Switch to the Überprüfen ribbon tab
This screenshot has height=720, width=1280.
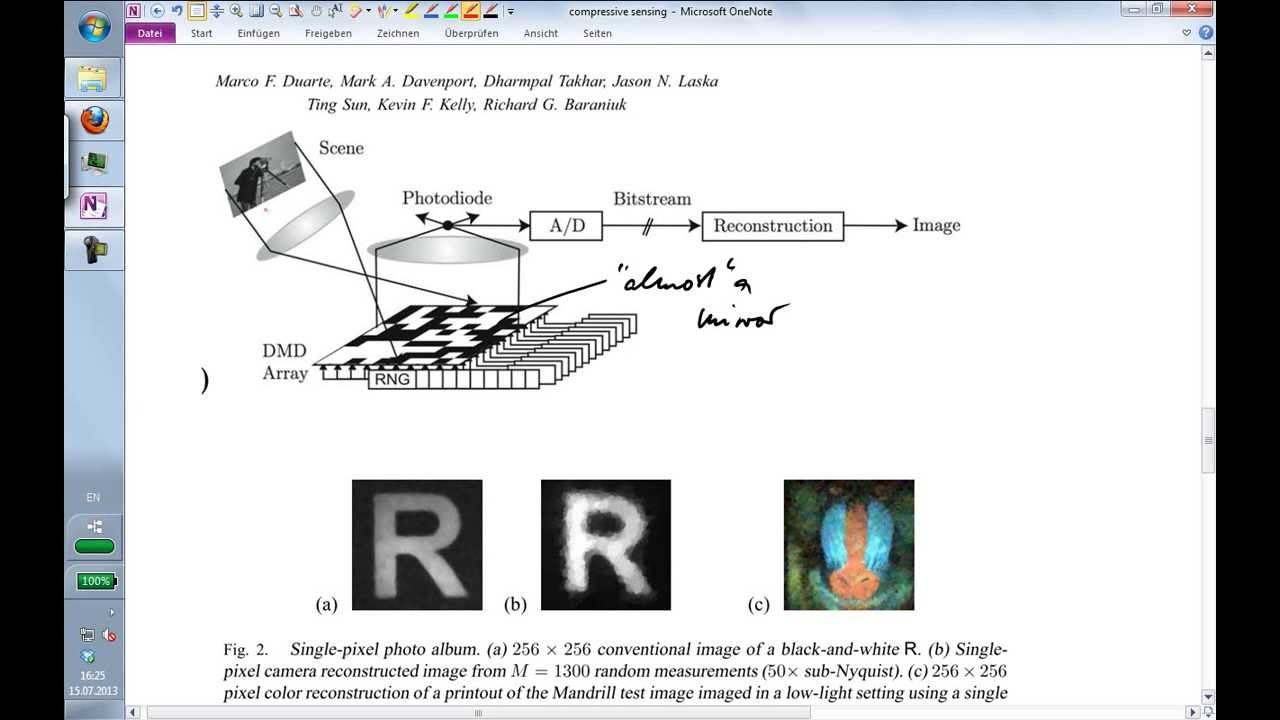tap(471, 33)
